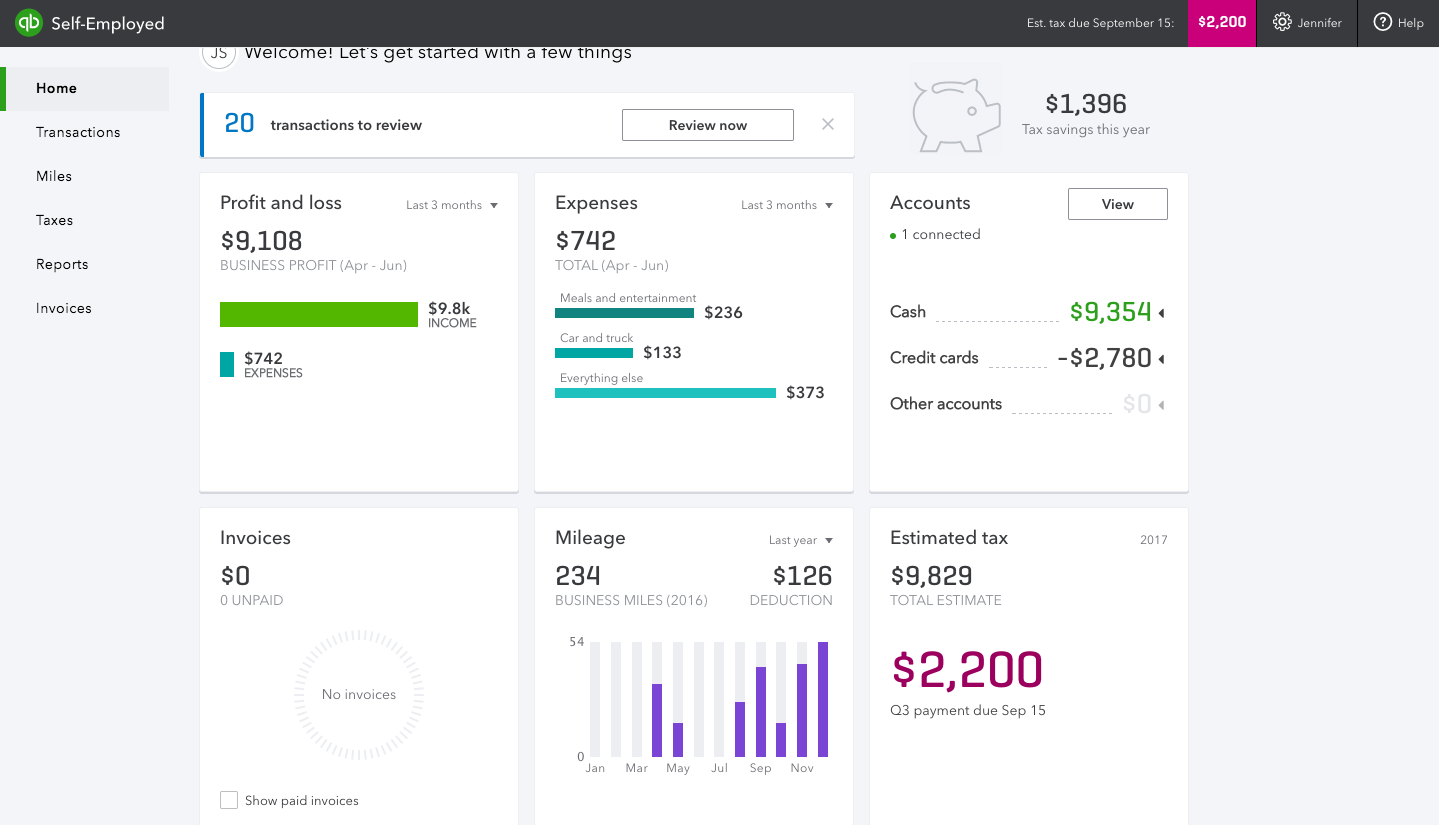Open Reports in sidebar

click(62, 264)
